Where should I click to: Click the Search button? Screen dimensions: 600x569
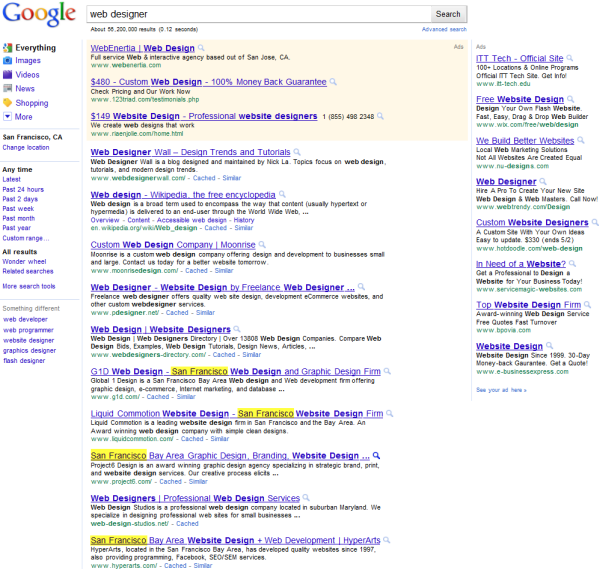click(448, 14)
